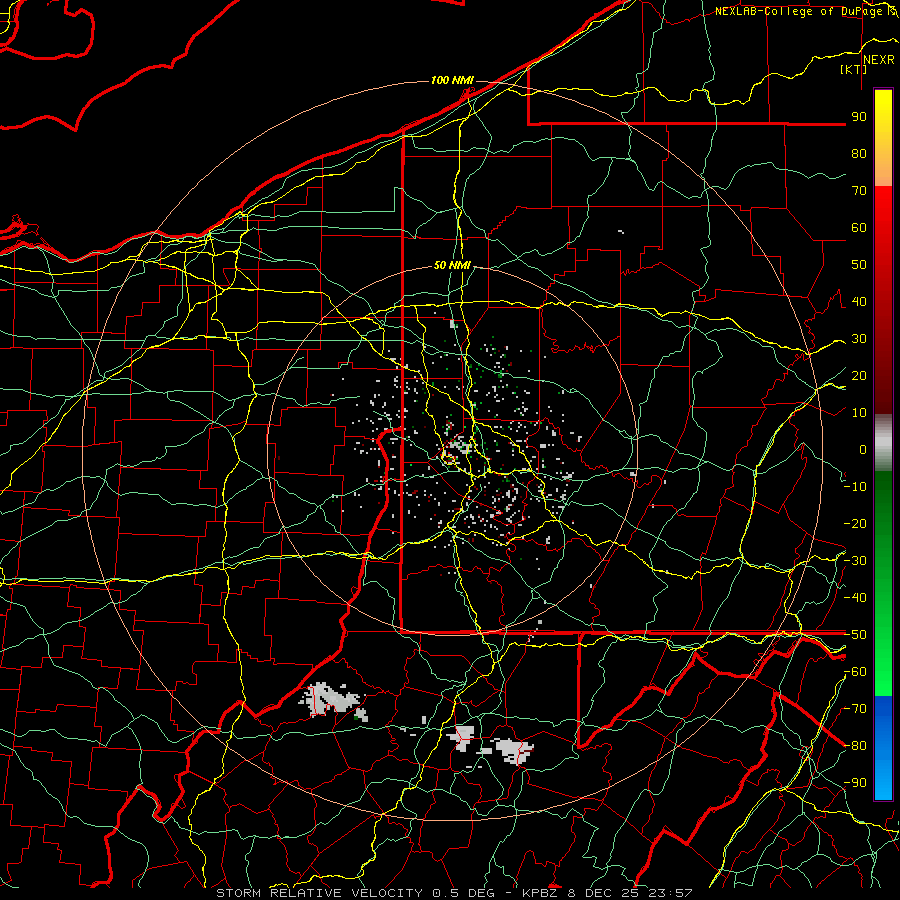Viewport: 900px width, 900px height.
Task: Click the "30" value on the velocity scale
Action: [x=859, y=339]
